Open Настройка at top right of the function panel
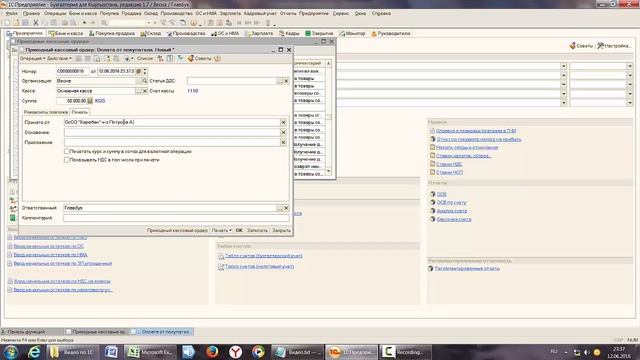 pyautogui.click(x=614, y=46)
